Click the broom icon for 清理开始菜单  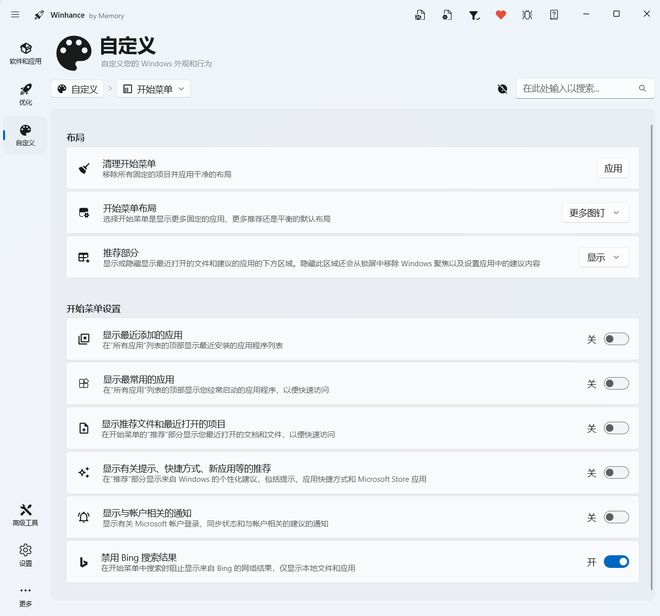click(x=84, y=168)
